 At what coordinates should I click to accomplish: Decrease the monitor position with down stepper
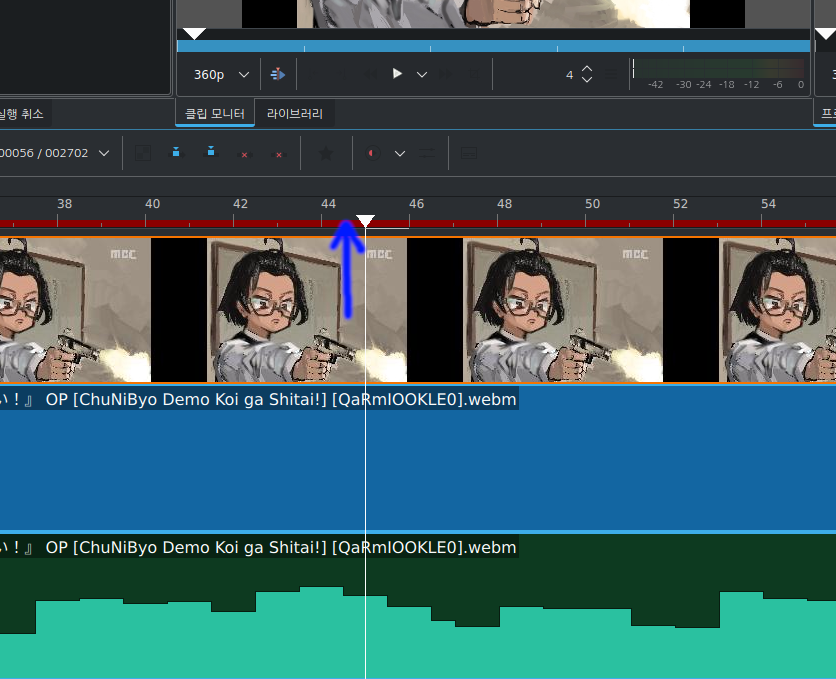click(587, 80)
